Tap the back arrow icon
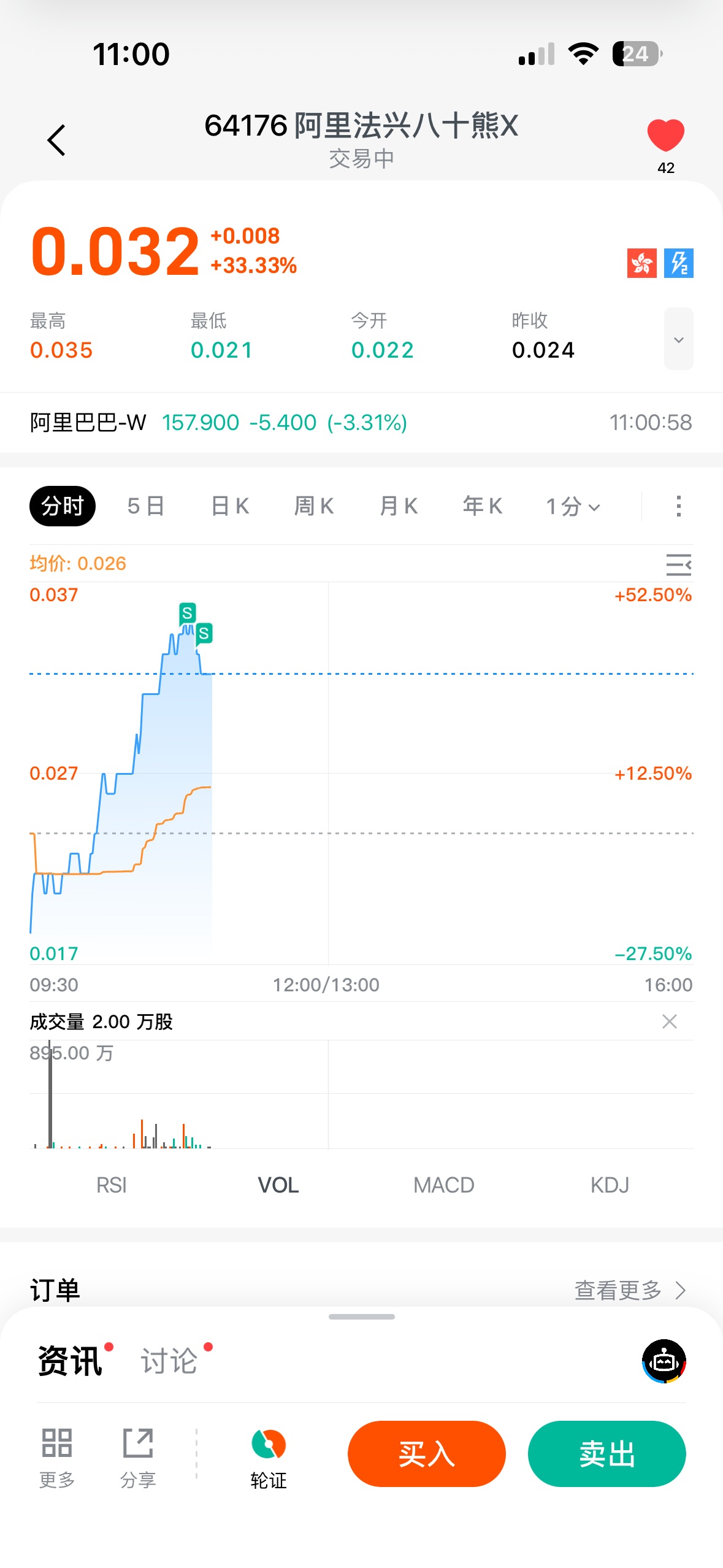The height and width of the screenshot is (1568, 723). point(56,140)
